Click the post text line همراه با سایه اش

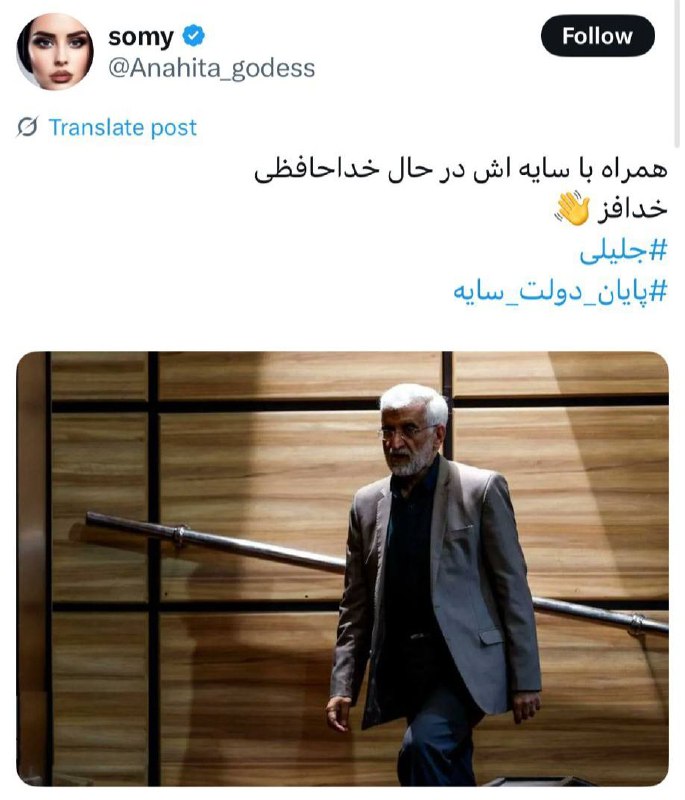[x=461, y=170]
